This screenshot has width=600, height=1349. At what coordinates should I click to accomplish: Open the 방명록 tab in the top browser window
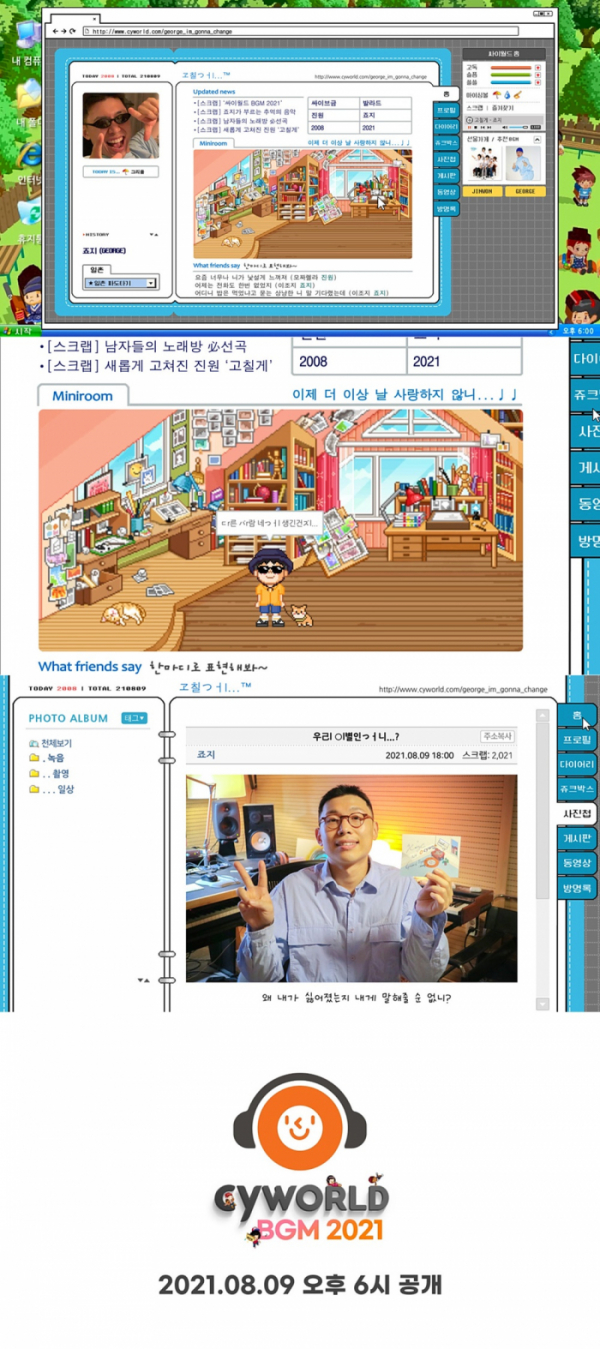(446, 209)
